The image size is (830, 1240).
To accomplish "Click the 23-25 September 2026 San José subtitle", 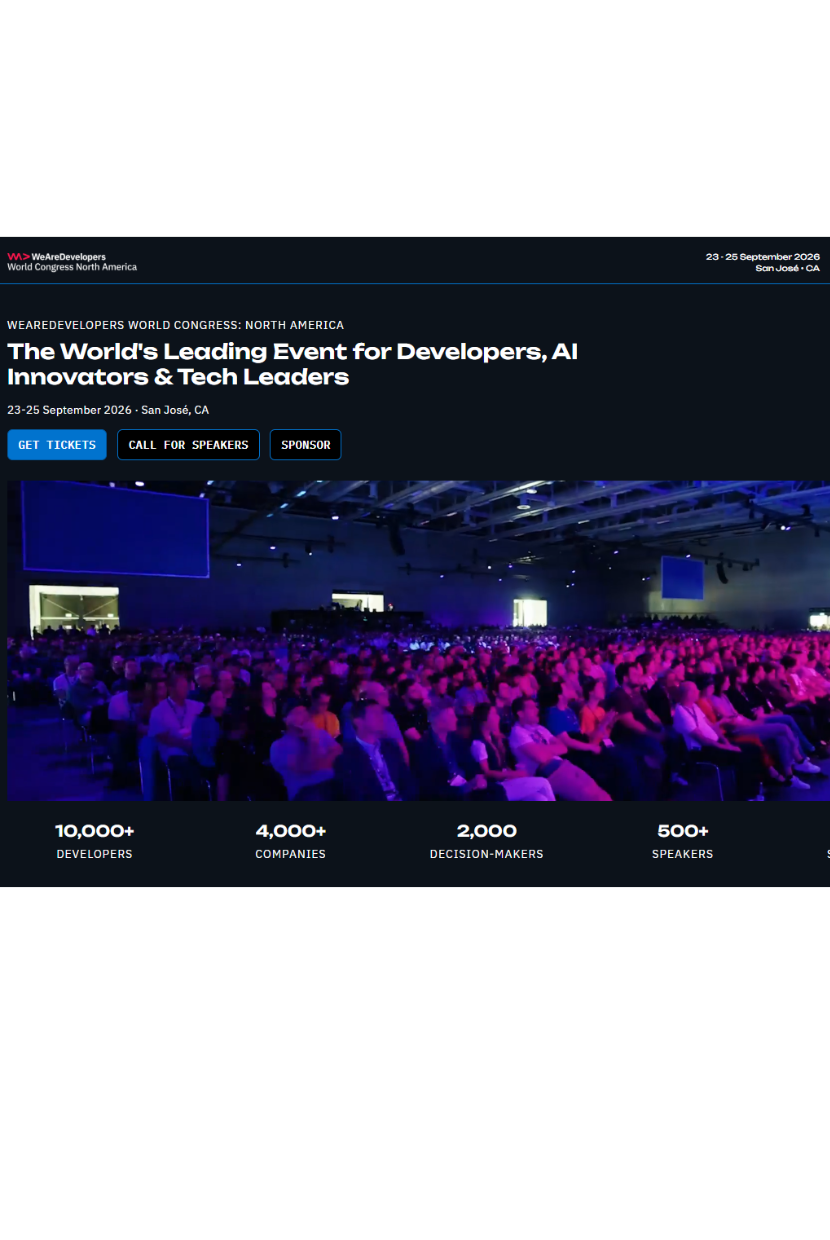I will pyautogui.click(x=108, y=409).
